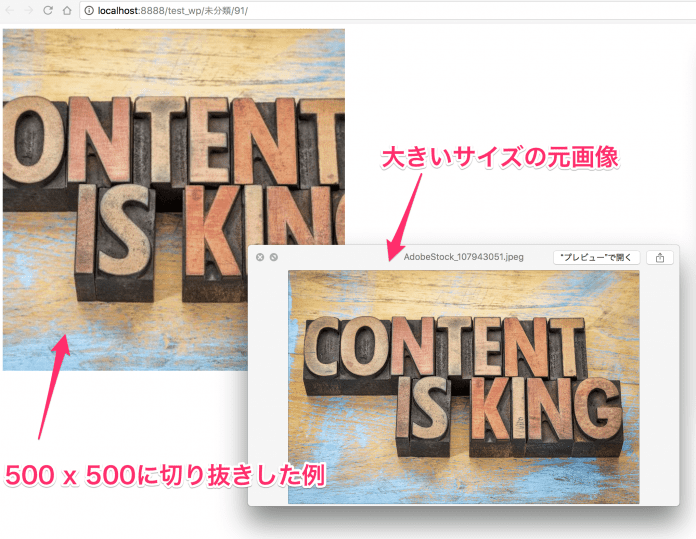This screenshot has height=539, width=696.
Task: Click the browser back arrow
Action: pos(9,10)
